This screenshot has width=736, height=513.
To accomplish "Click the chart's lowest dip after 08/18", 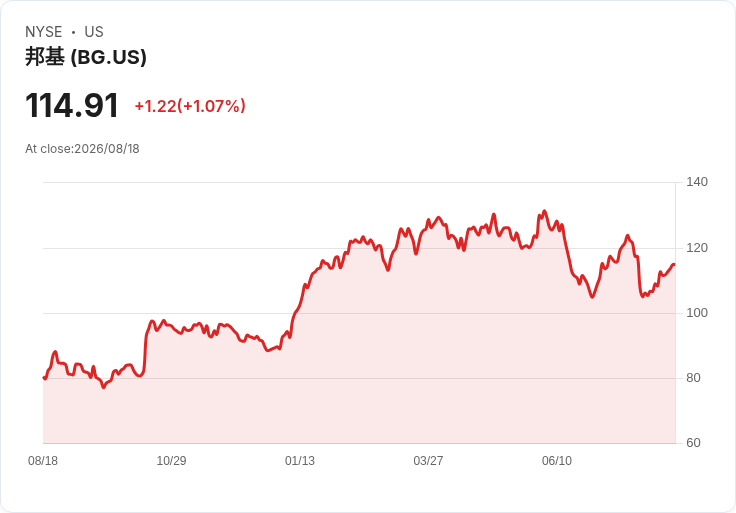I will point(104,387).
